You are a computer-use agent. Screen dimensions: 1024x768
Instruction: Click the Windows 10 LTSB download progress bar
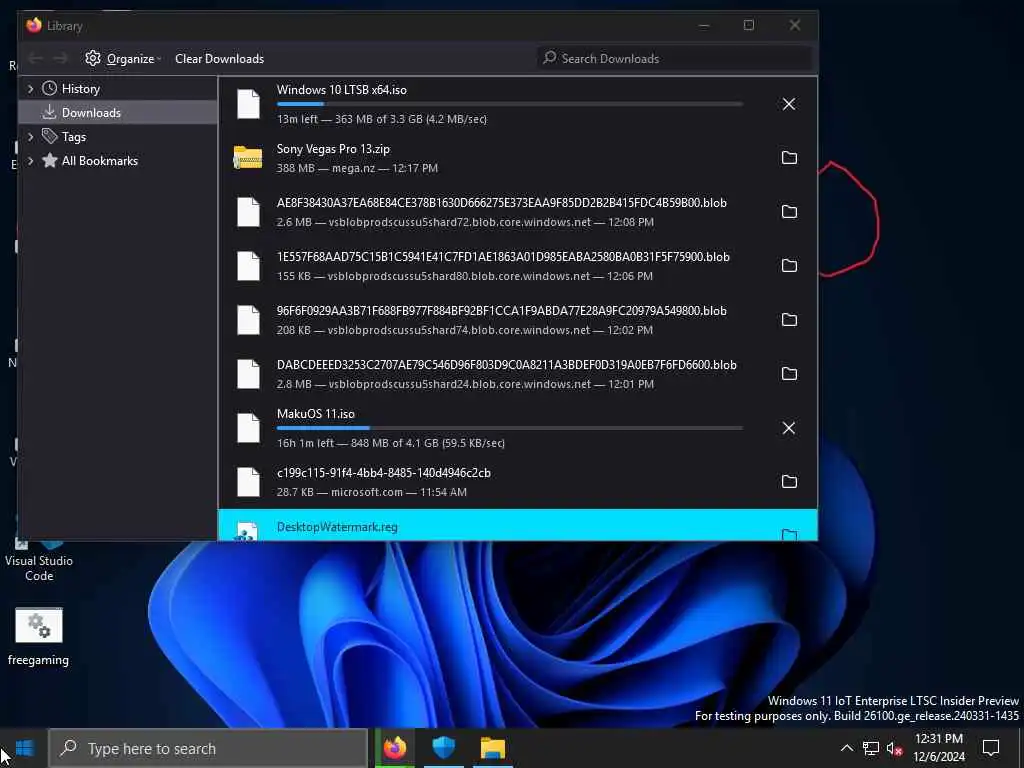(509, 104)
